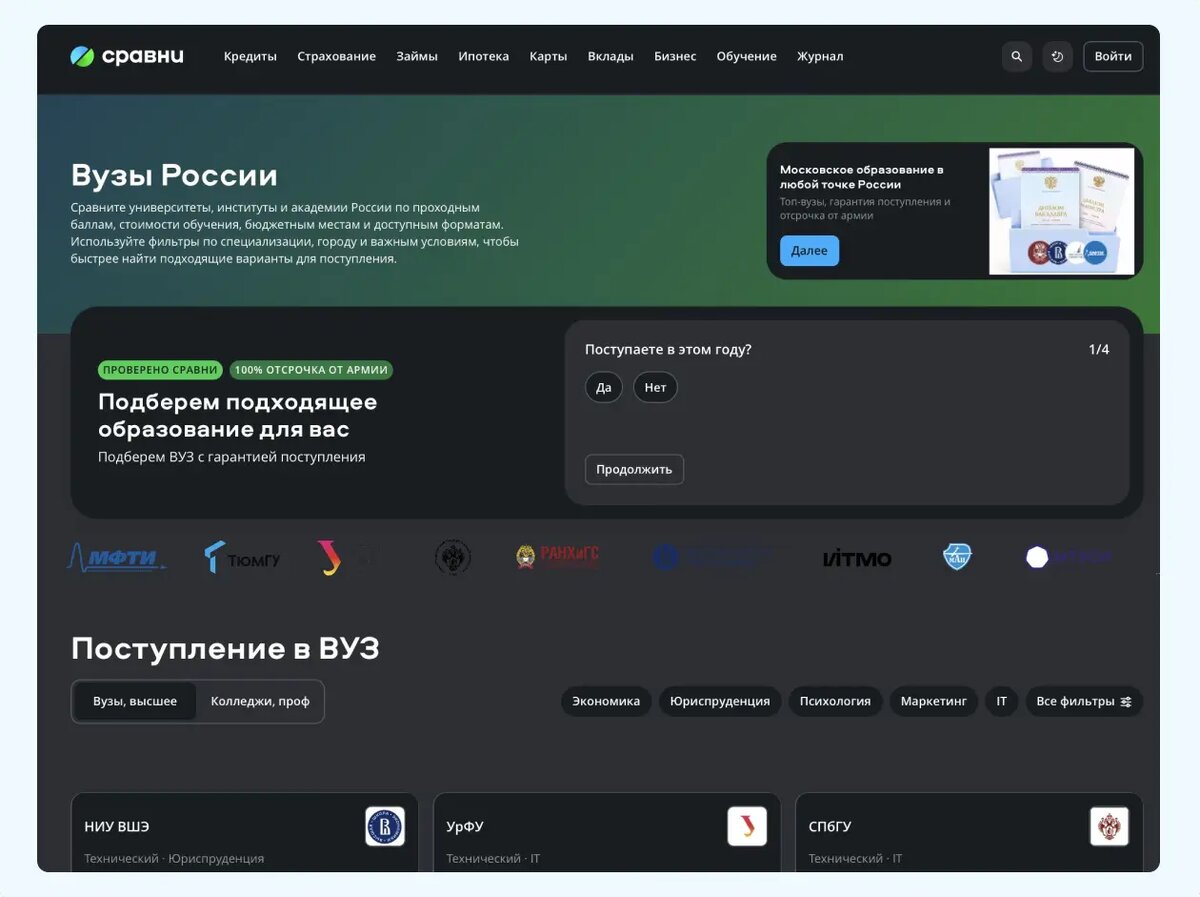Click the РАНХиГС logo
Viewport: 1200px width, 897px height.
[x=557, y=557]
